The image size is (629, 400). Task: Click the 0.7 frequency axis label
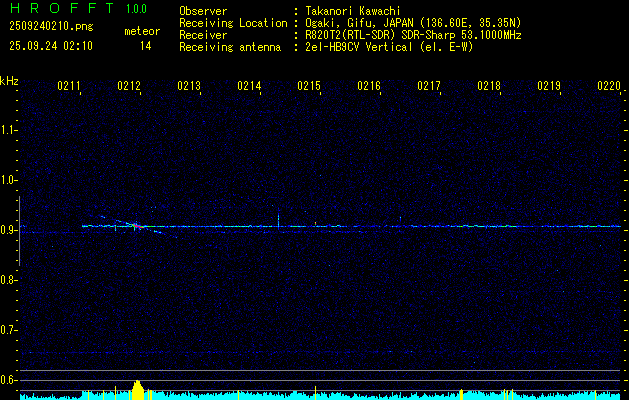point(9,330)
